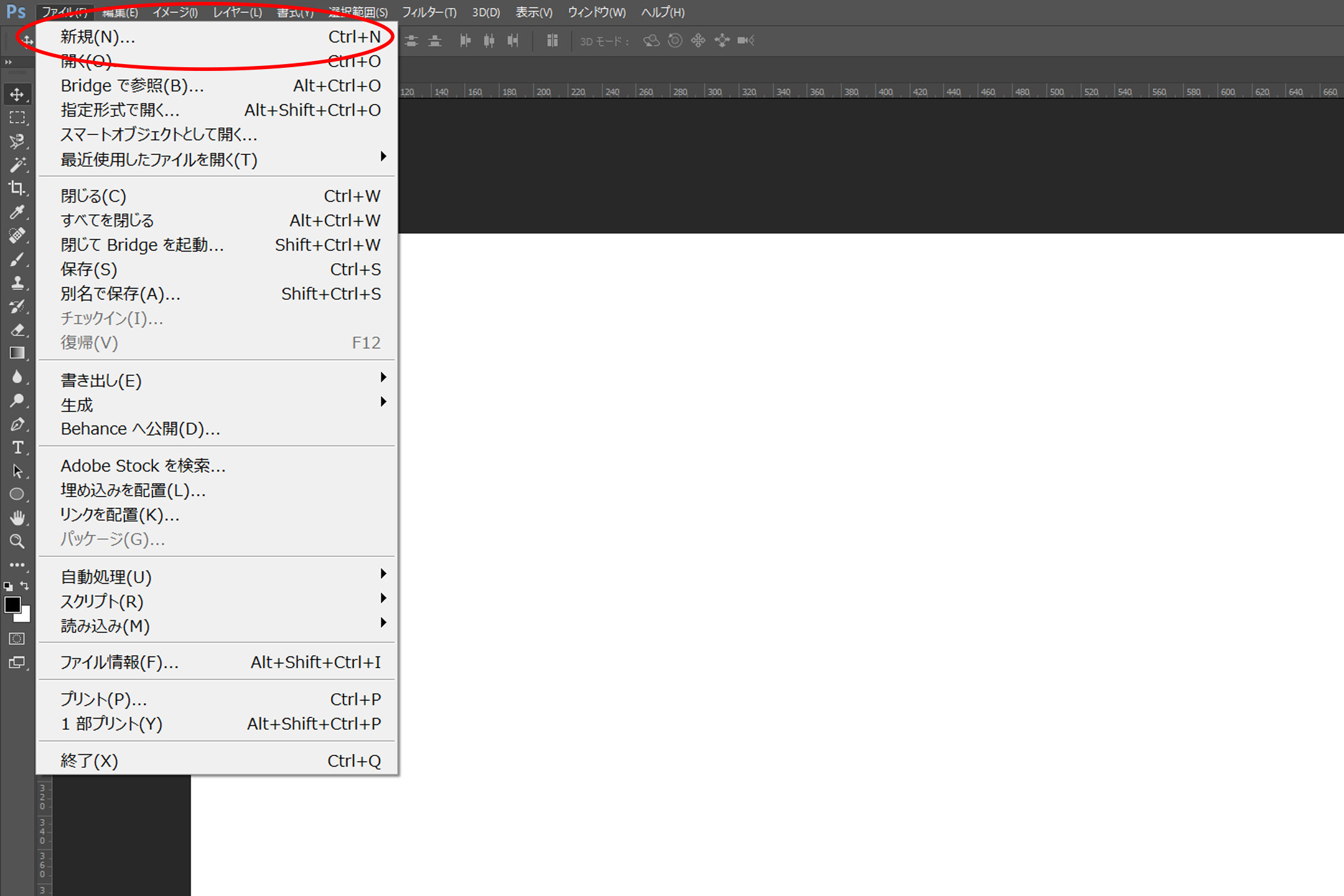This screenshot has width=1344, height=896.
Task: Choose 閉じて Bridge を起動... item
Action: click(218, 245)
